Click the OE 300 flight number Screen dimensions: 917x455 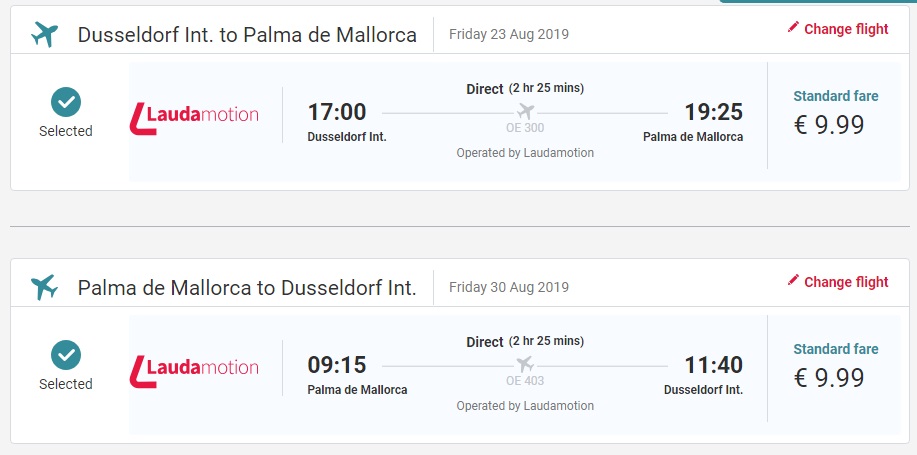(x=525, y=128)
